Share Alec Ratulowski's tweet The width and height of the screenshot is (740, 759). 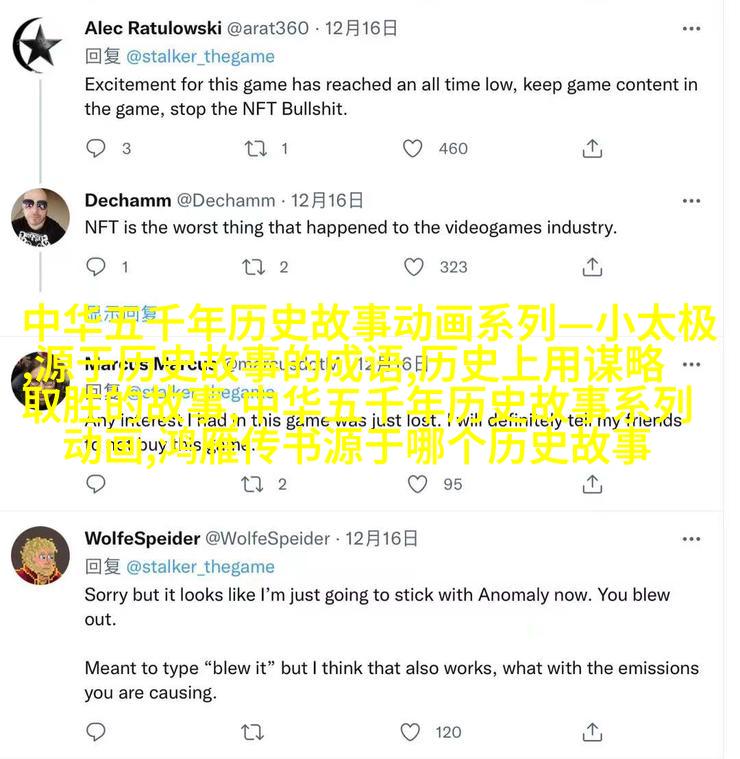[x=592, y=148]
